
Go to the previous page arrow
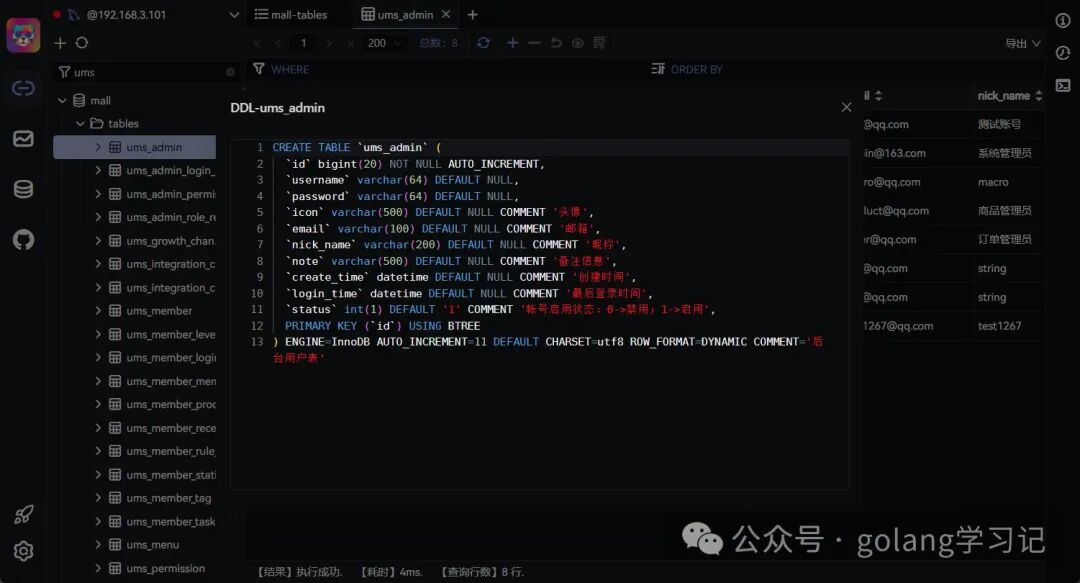pos(278,43)
